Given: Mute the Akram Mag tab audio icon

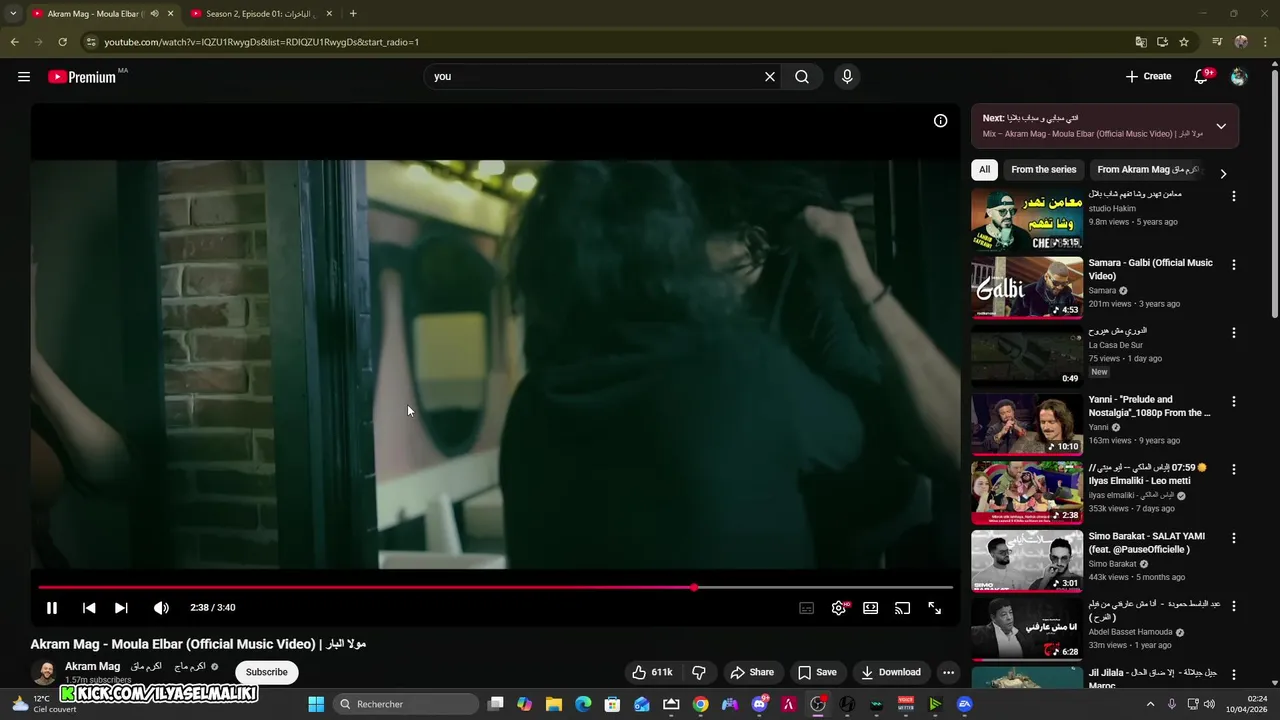Looking at the screenshot, I should click(154, 14).
